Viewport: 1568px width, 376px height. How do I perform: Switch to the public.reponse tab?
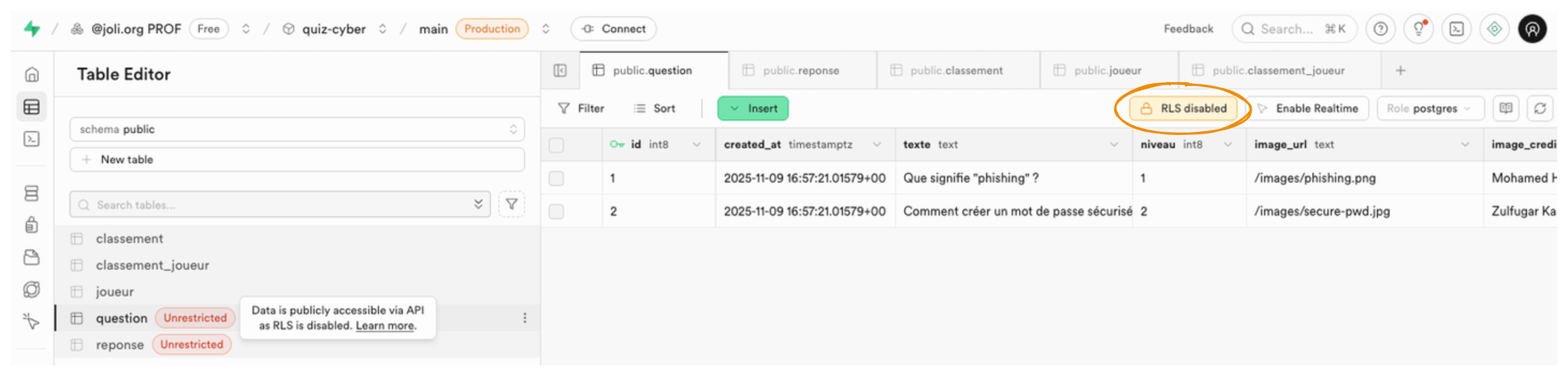(800, 70)
